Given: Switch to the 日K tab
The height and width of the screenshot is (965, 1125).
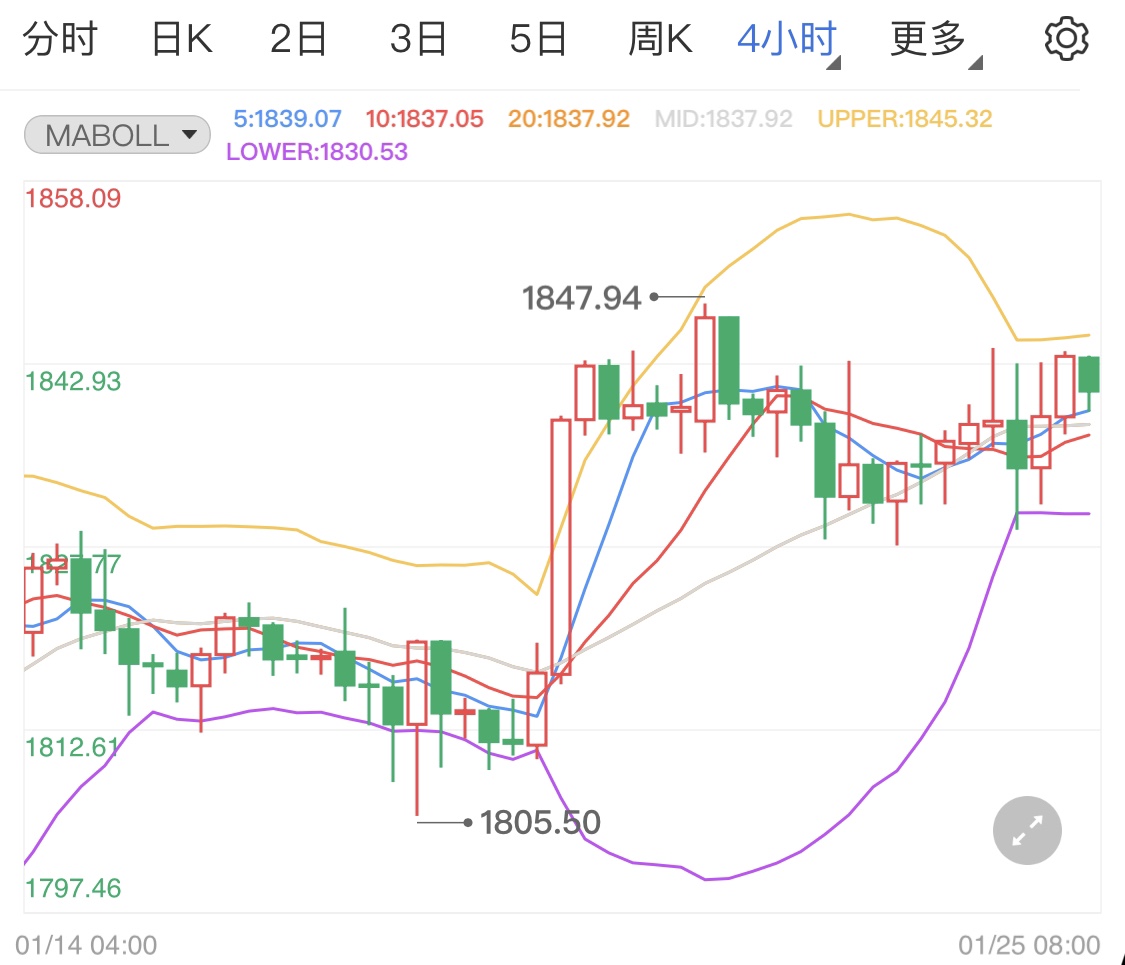Looking at the screenshot, I should (182, 39).
